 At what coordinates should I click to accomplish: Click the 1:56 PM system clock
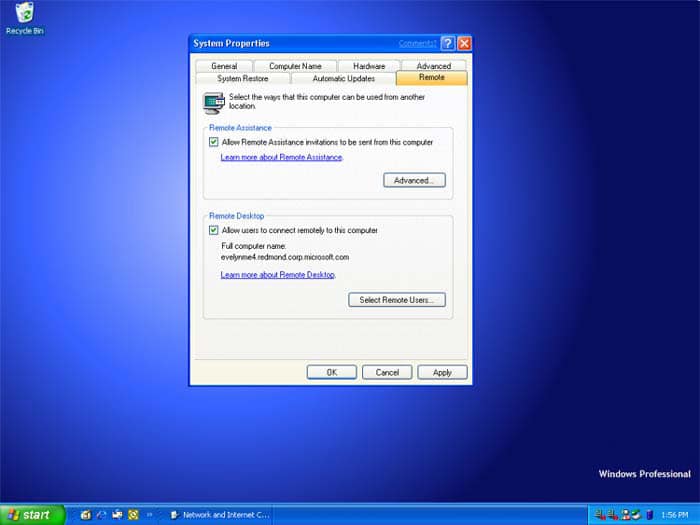pyautogui.click(x=675, y=515)
